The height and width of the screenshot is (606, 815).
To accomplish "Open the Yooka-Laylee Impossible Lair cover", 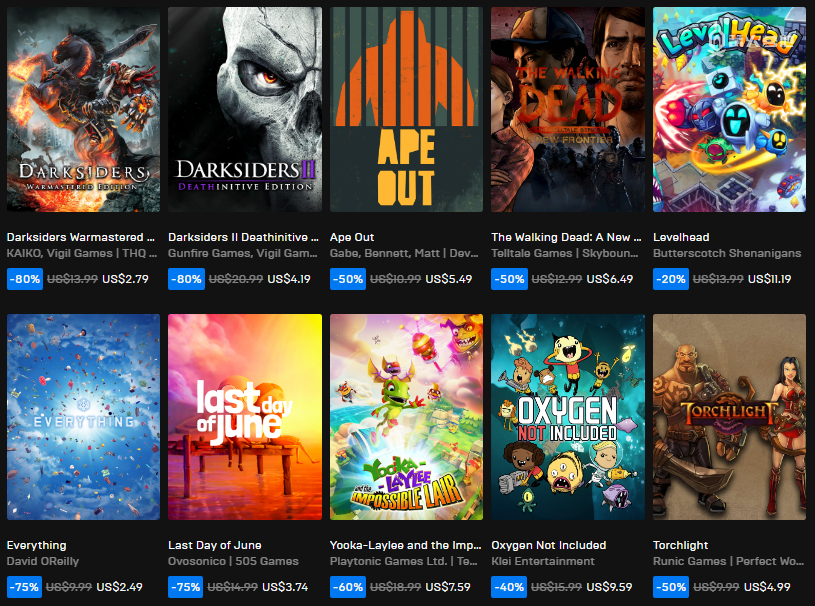I will click(x=406, y=417).
